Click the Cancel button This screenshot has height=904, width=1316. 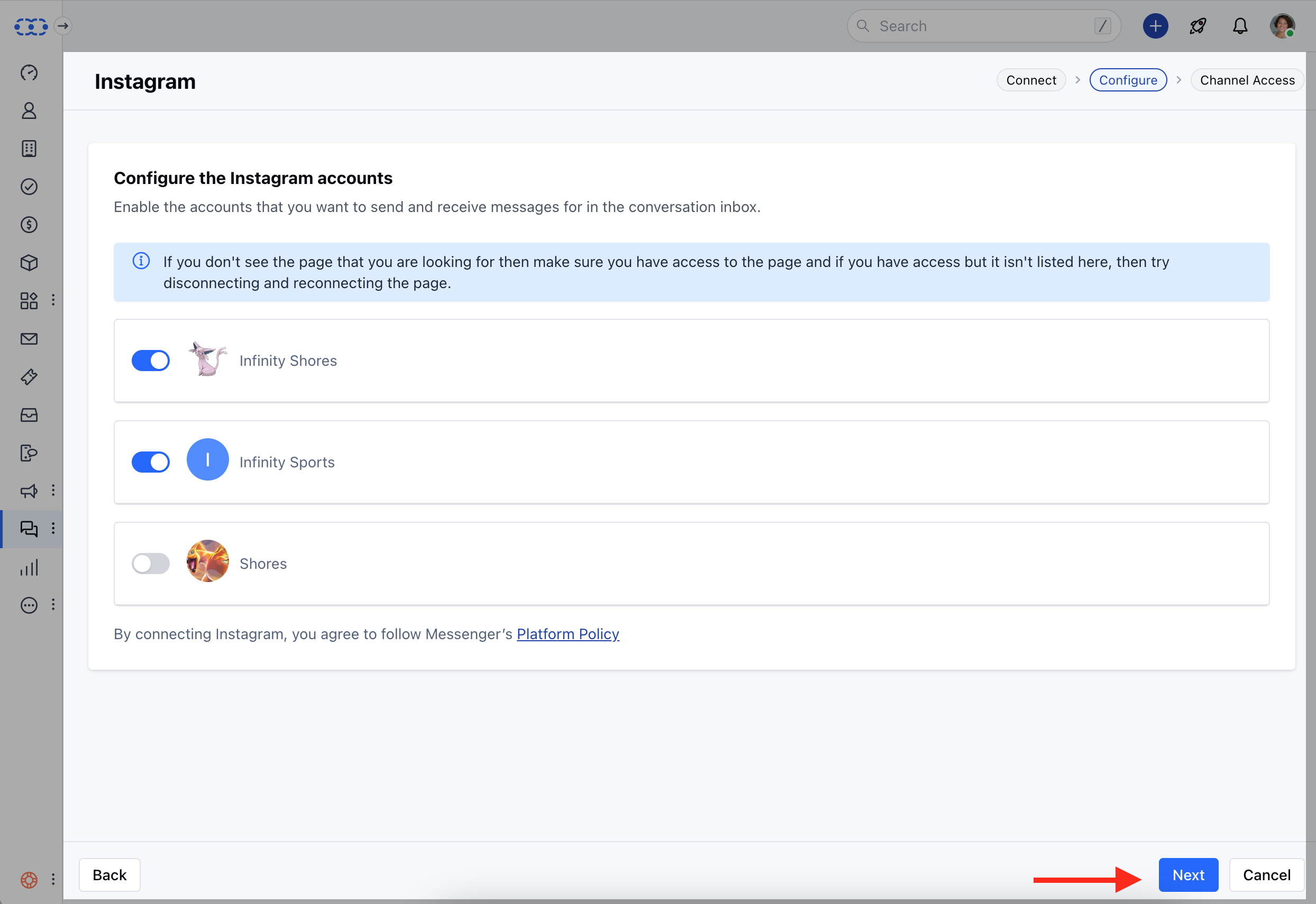(1267, 875)
